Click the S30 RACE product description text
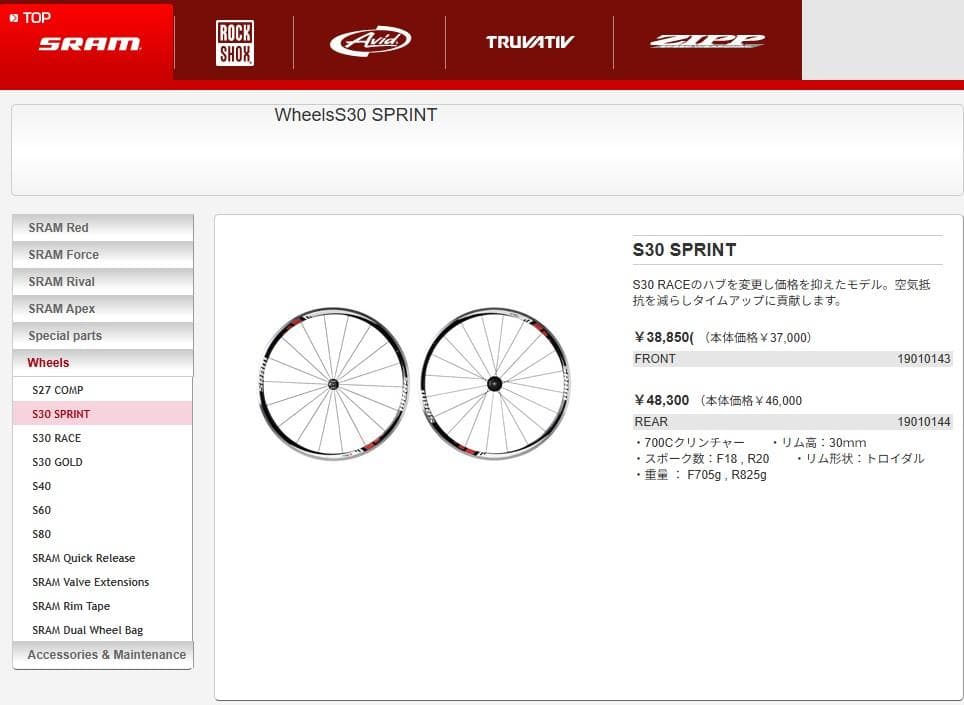The image size is (964, 705). [781, 293]
